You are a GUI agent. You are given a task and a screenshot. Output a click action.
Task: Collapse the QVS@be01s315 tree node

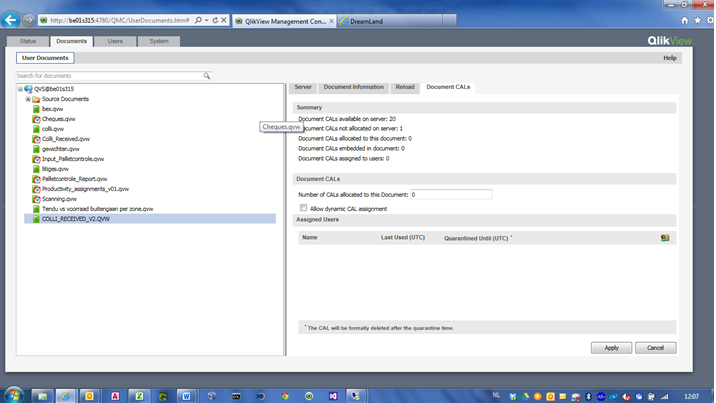pos(20,89)
